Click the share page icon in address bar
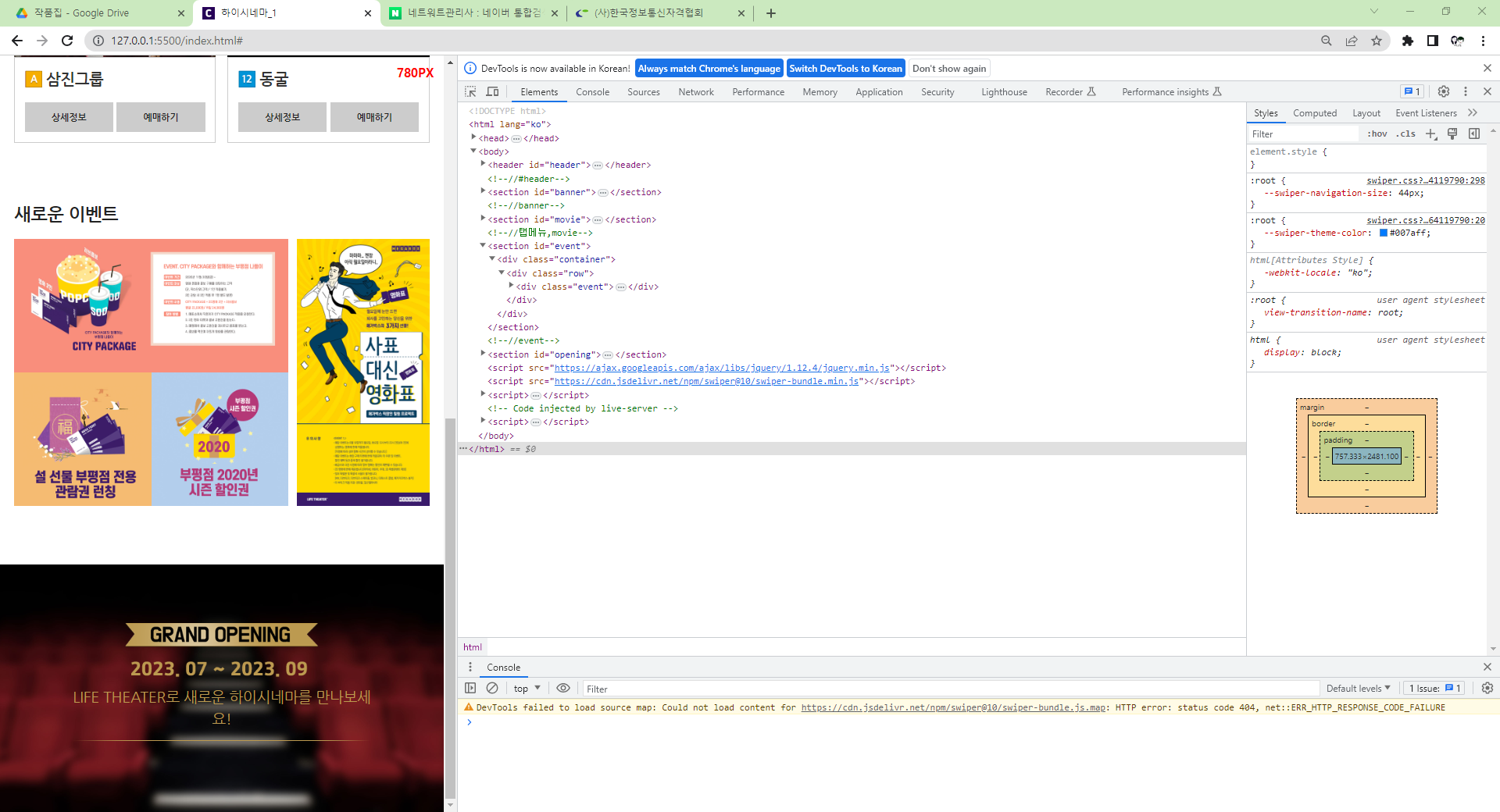Image resolution: width=1500 pixels, height=812 pixels. point(1352,41)
